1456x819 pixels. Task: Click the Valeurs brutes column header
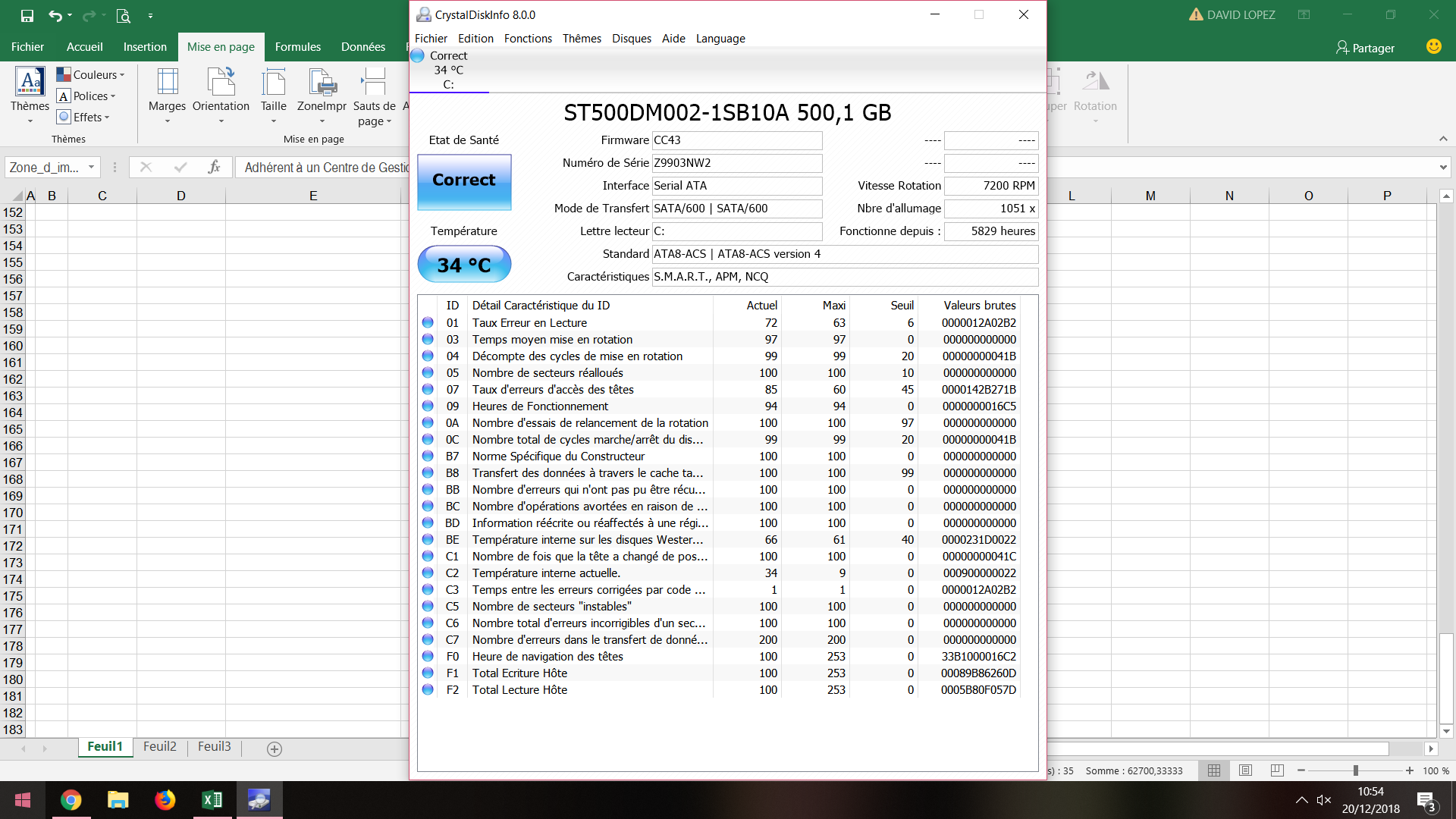979,306
